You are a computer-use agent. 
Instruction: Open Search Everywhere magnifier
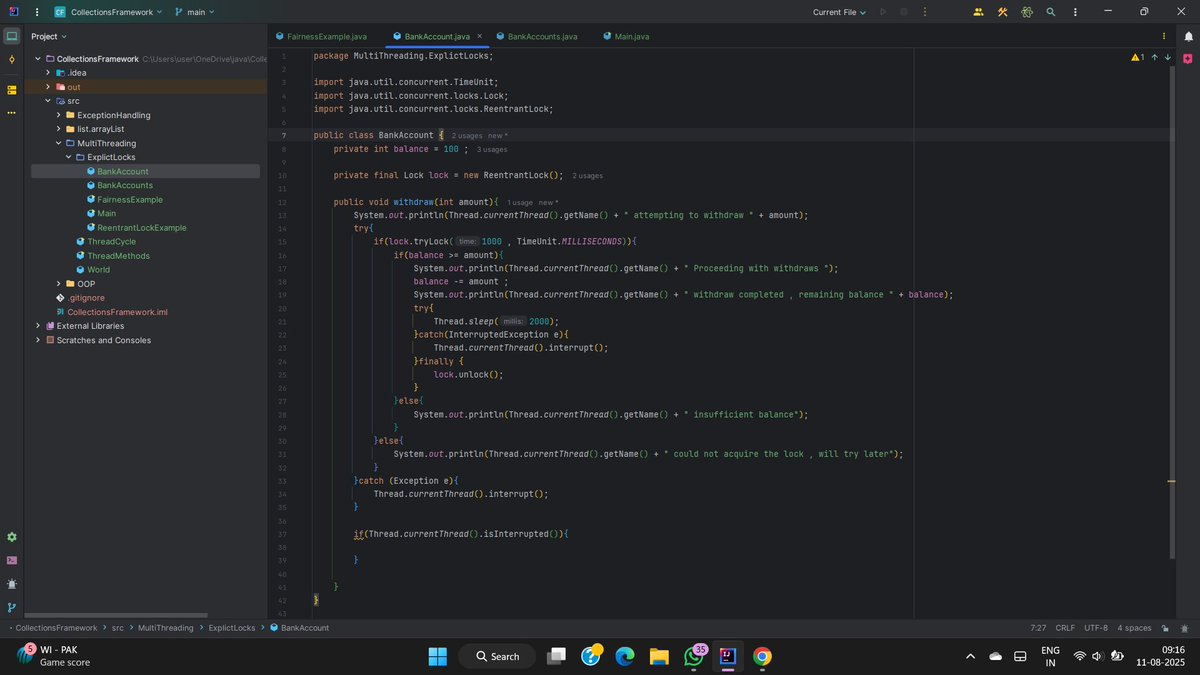[1051, 12]
